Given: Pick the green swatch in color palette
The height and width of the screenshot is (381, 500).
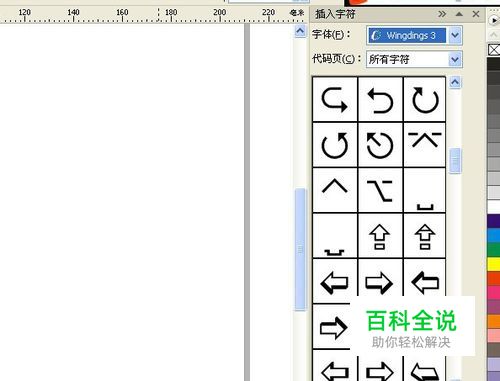Looking at the screenshot, I should point(494,249).
